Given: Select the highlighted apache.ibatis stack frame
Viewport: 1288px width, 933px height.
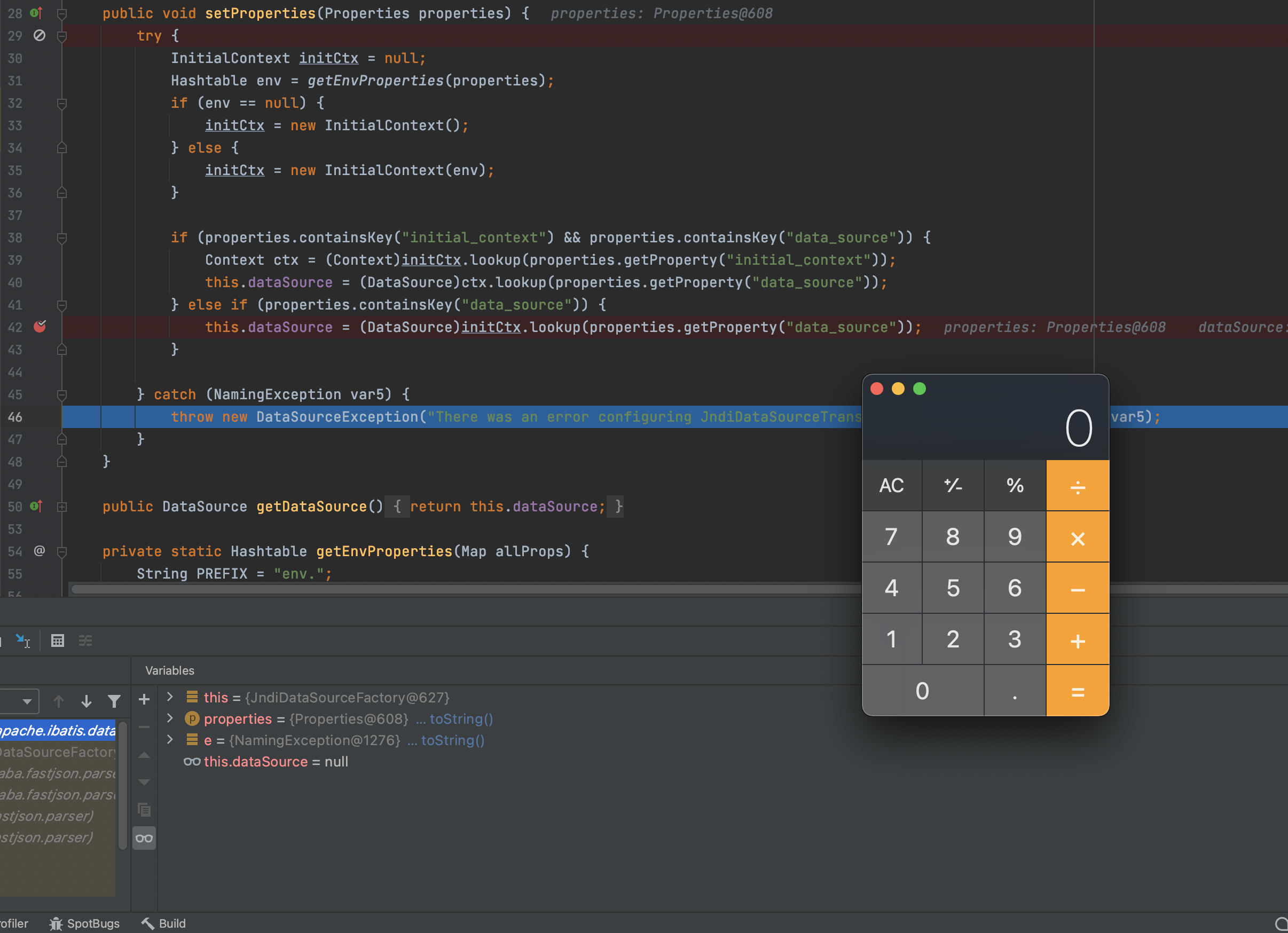Looking at the screenshot, I should click(x=57, y=730).
